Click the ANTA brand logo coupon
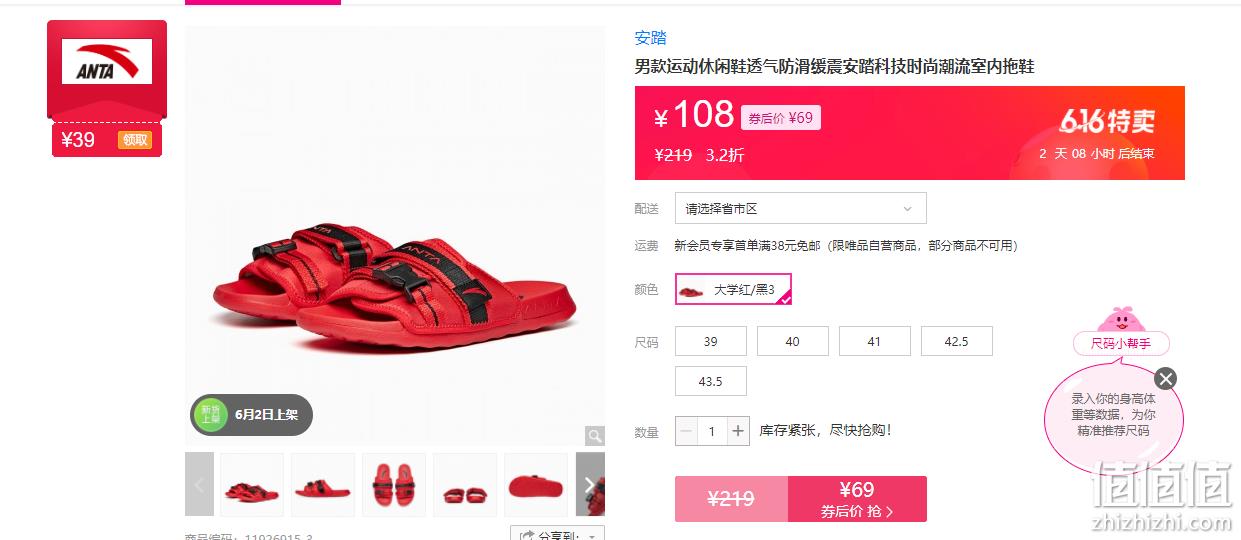This screenshot has height=540, width=1241. click(107, 61)
